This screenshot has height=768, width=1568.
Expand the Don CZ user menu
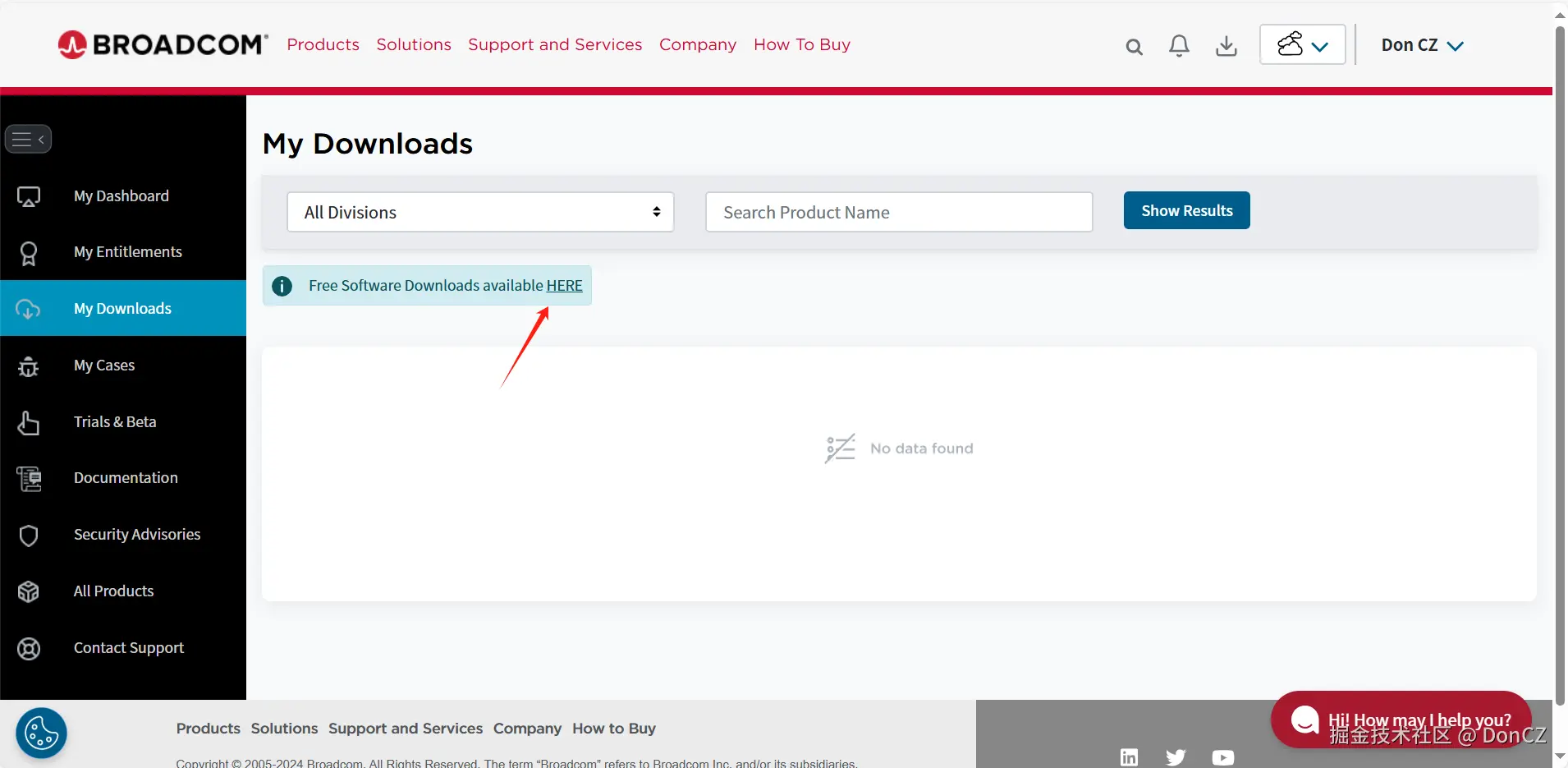click(x=1423, y=45)
